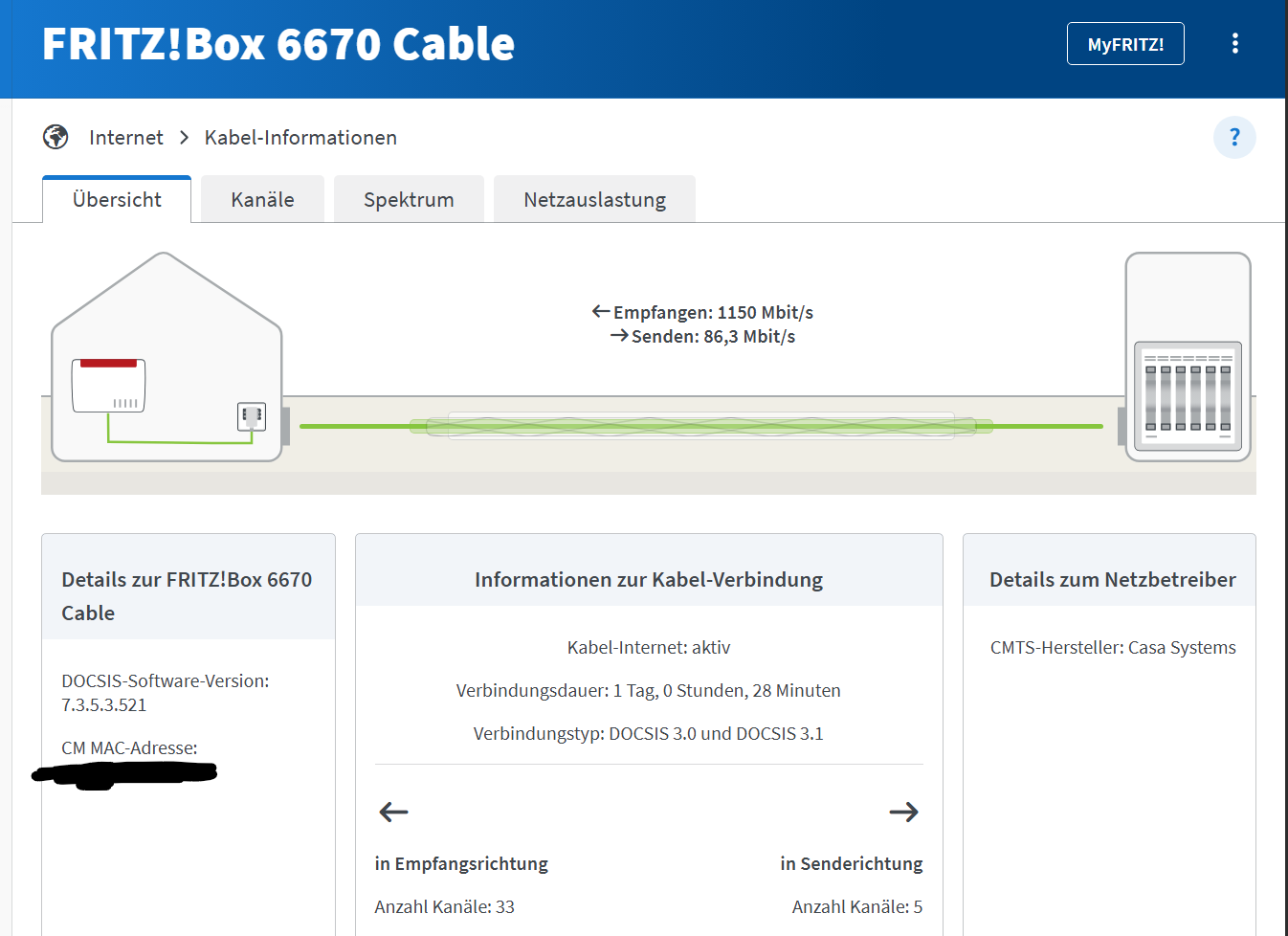Viewport: 1288px width, 936px height.
Task: Open the Spektrum tab
Action: 409,200
